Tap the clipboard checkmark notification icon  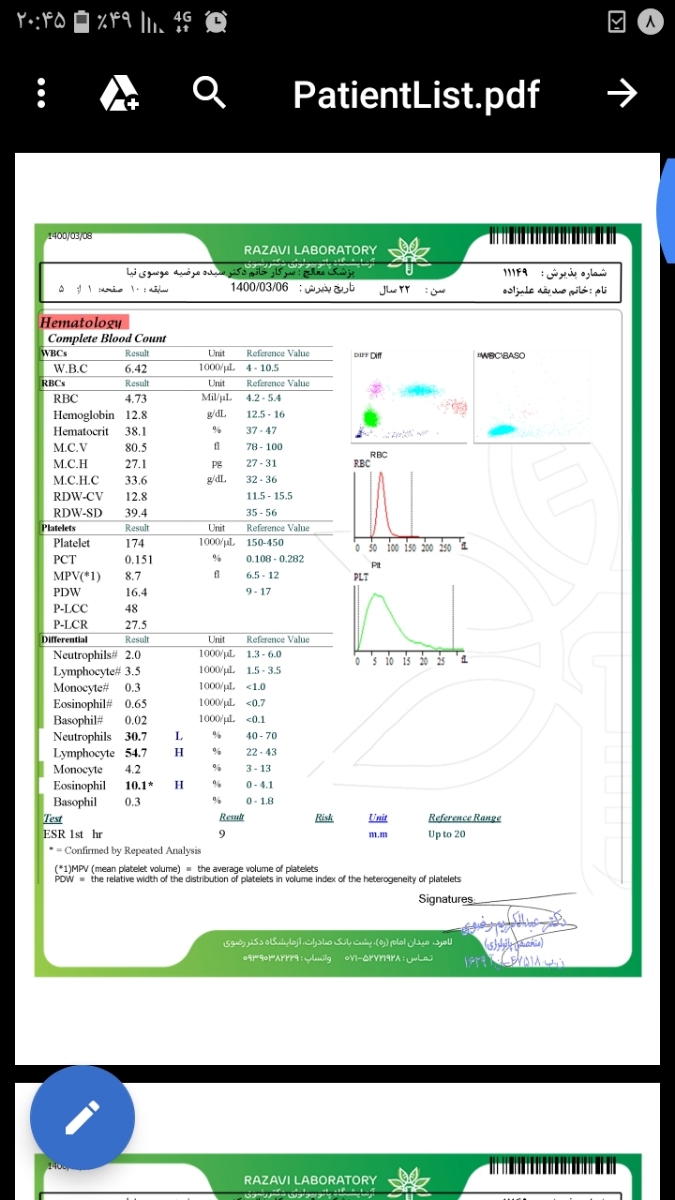(618, 21)
